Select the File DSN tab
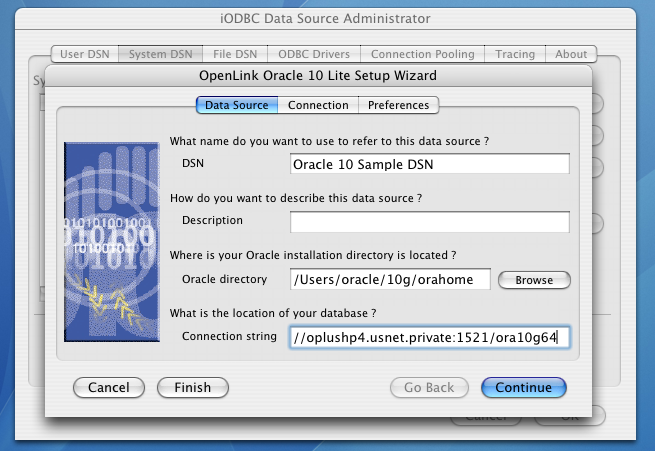This screenshot has width=655, height=451. [x=235, y=54]
